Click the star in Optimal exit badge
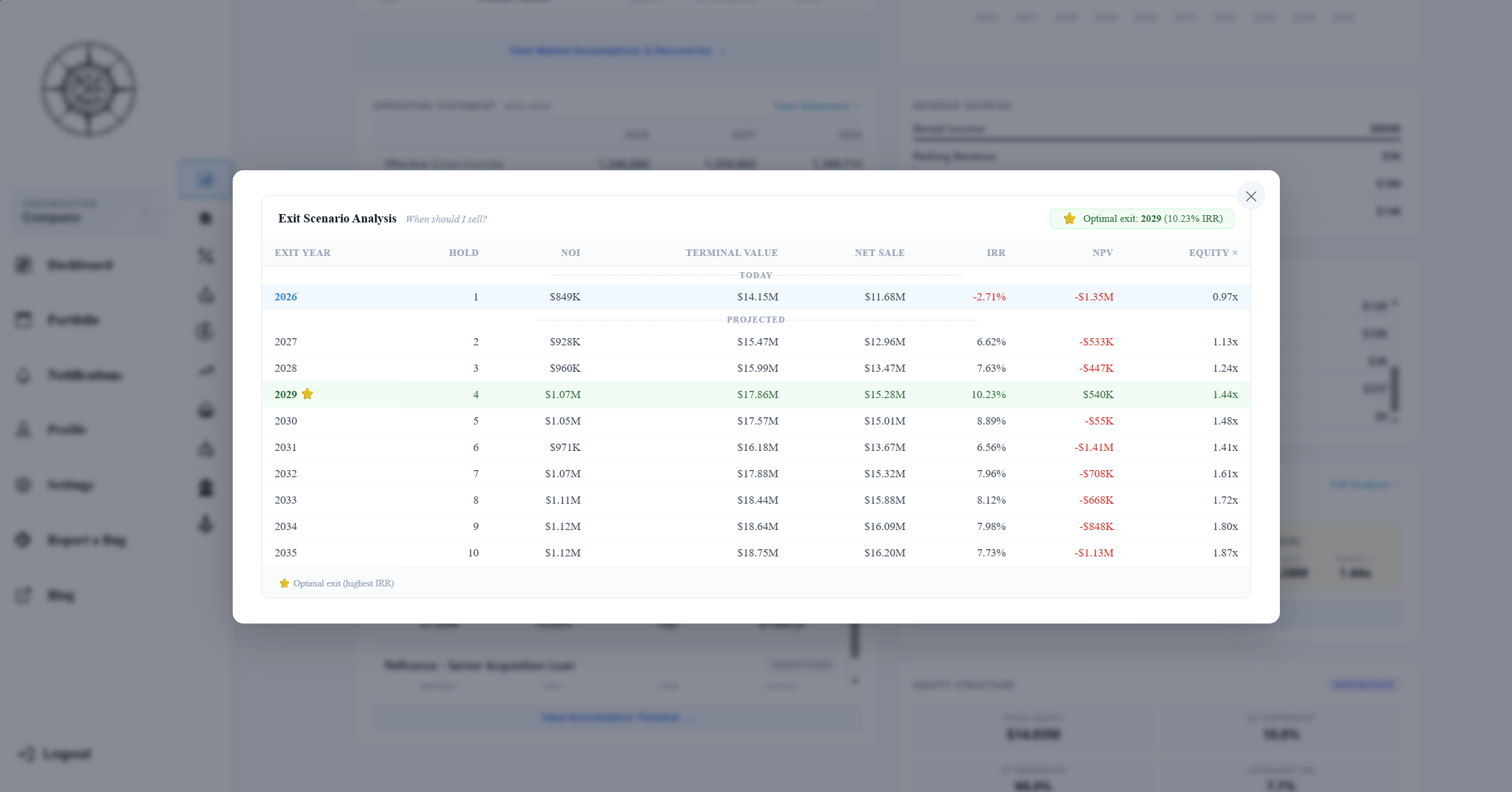The height and width of the screenshot is (792, 1512). click(1069, 219)
